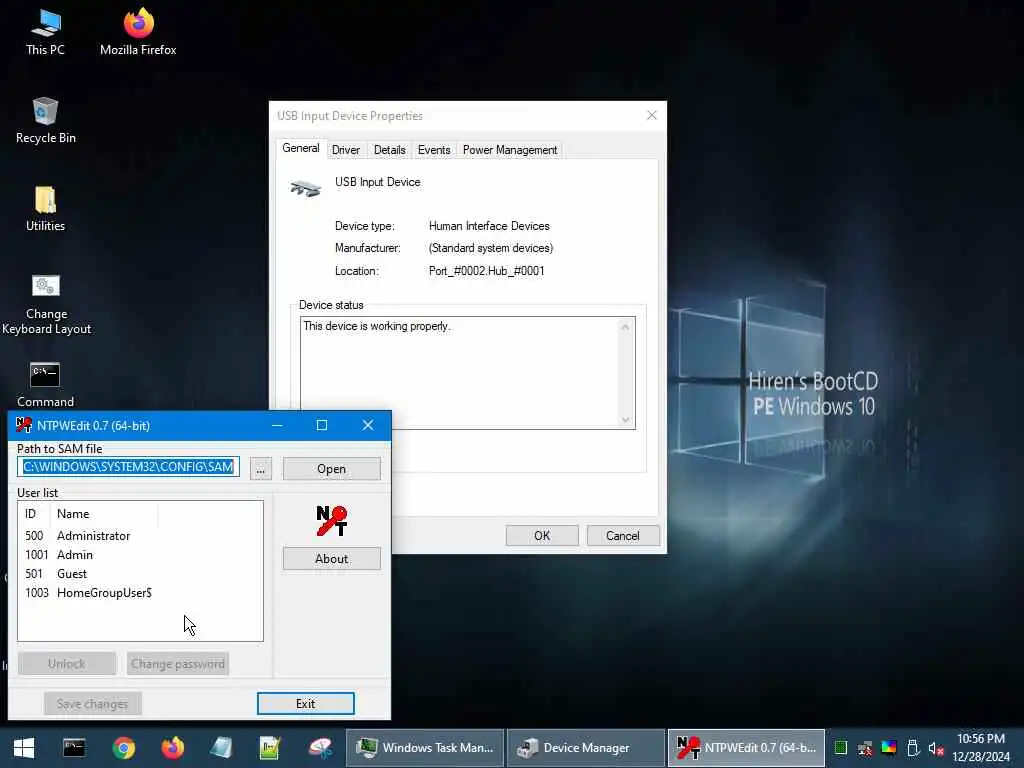1024x768 pixels.
Task: Open the Utilities folder on desktop
Action: coord(45,209)
